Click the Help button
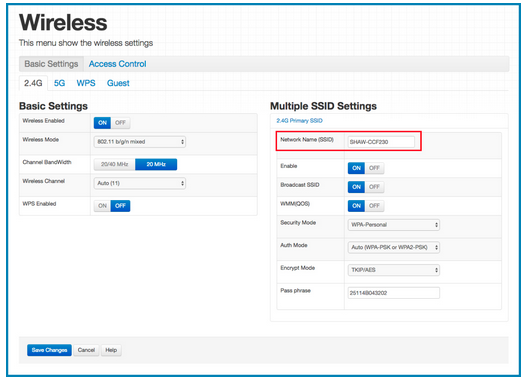 coord(111,350)
